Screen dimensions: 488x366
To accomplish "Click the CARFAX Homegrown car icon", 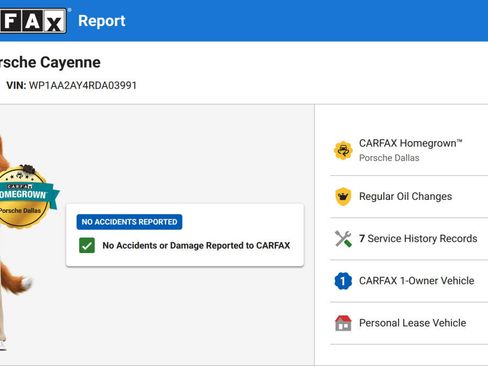I will (343, 150).
